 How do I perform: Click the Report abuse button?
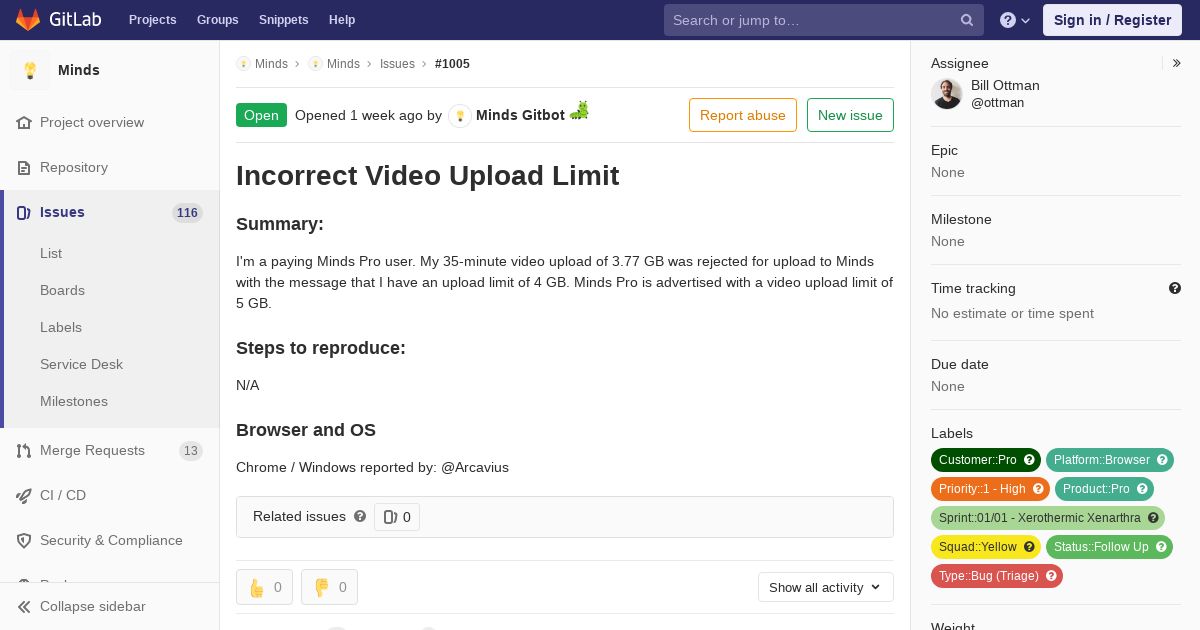pos(743,115)
